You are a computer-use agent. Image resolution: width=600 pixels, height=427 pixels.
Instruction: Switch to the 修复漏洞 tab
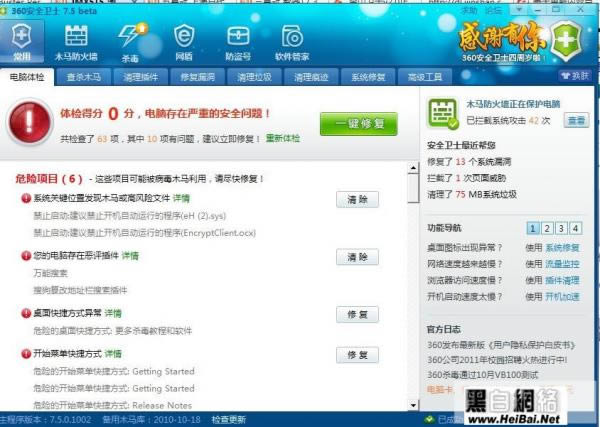197,77
